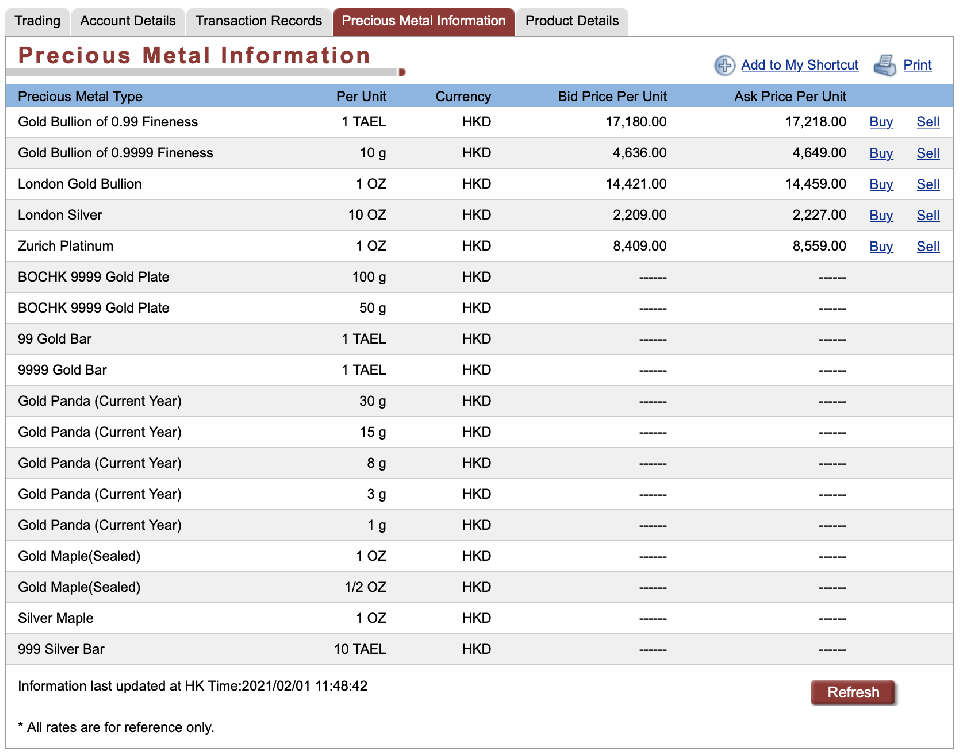The width and height of the screenshot is (960, 756).
Task: Switch to the Account Details tab
Action: (x=128, y=21)
